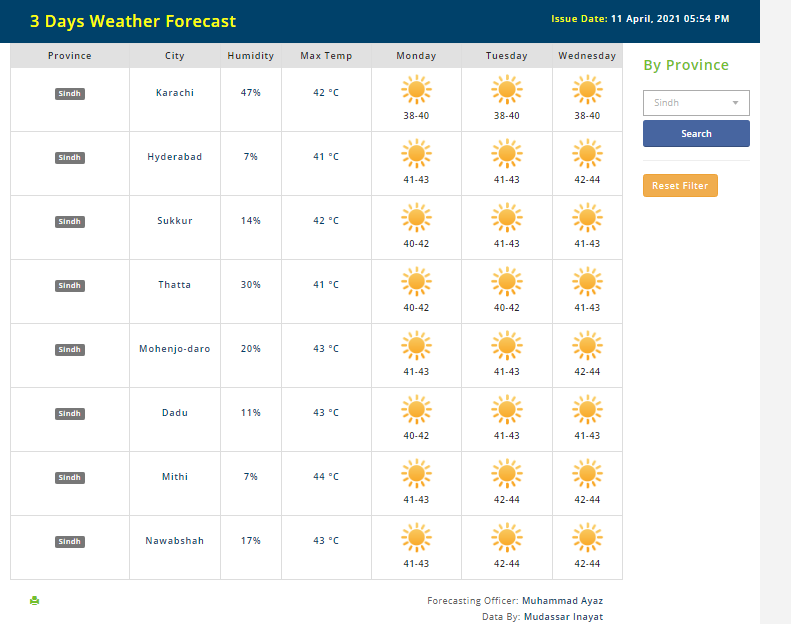Click Karachi's Monday sunny weather icon

coord(416,91)
